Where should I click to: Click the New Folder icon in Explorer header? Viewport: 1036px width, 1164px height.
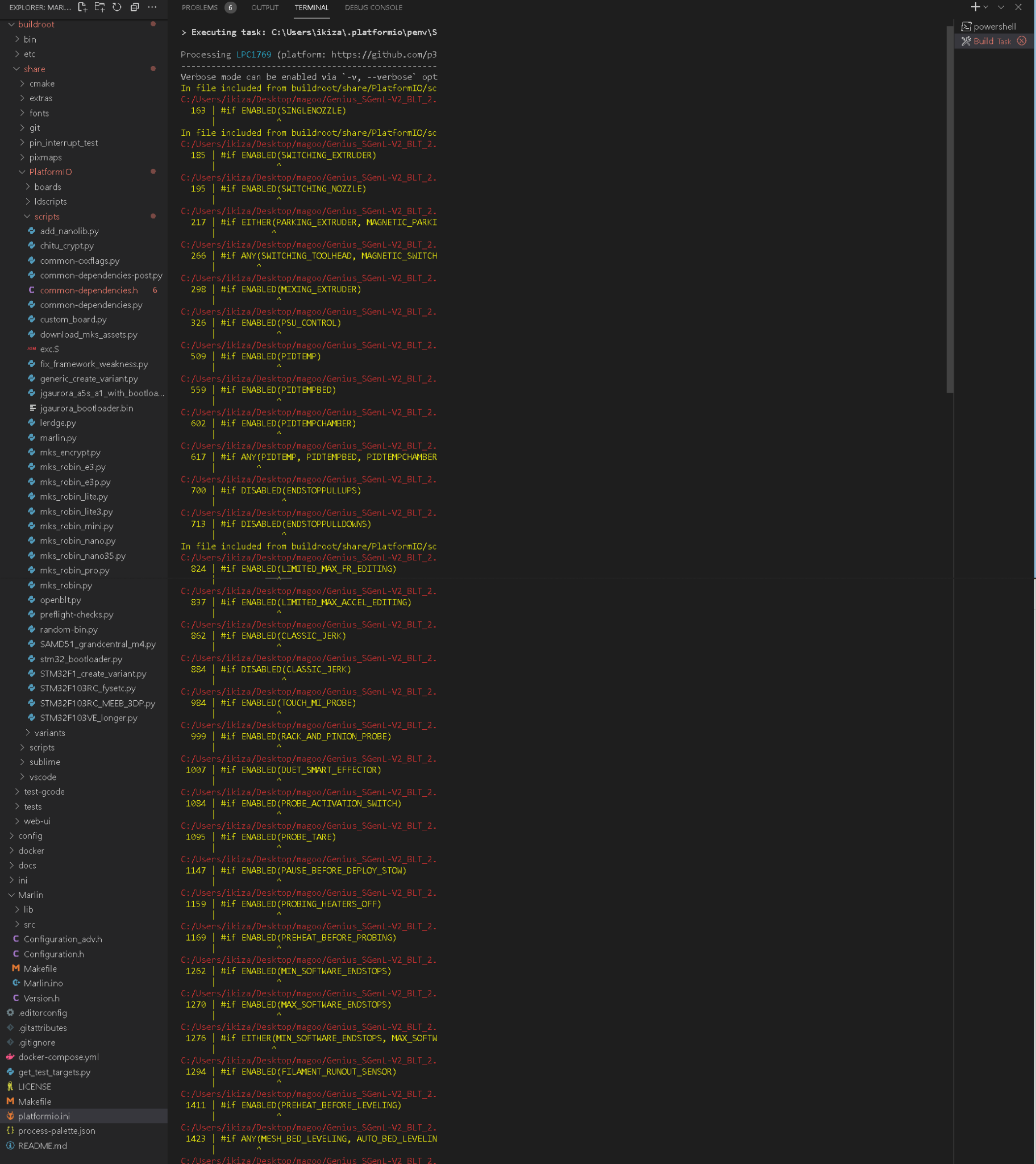[99, 7]
